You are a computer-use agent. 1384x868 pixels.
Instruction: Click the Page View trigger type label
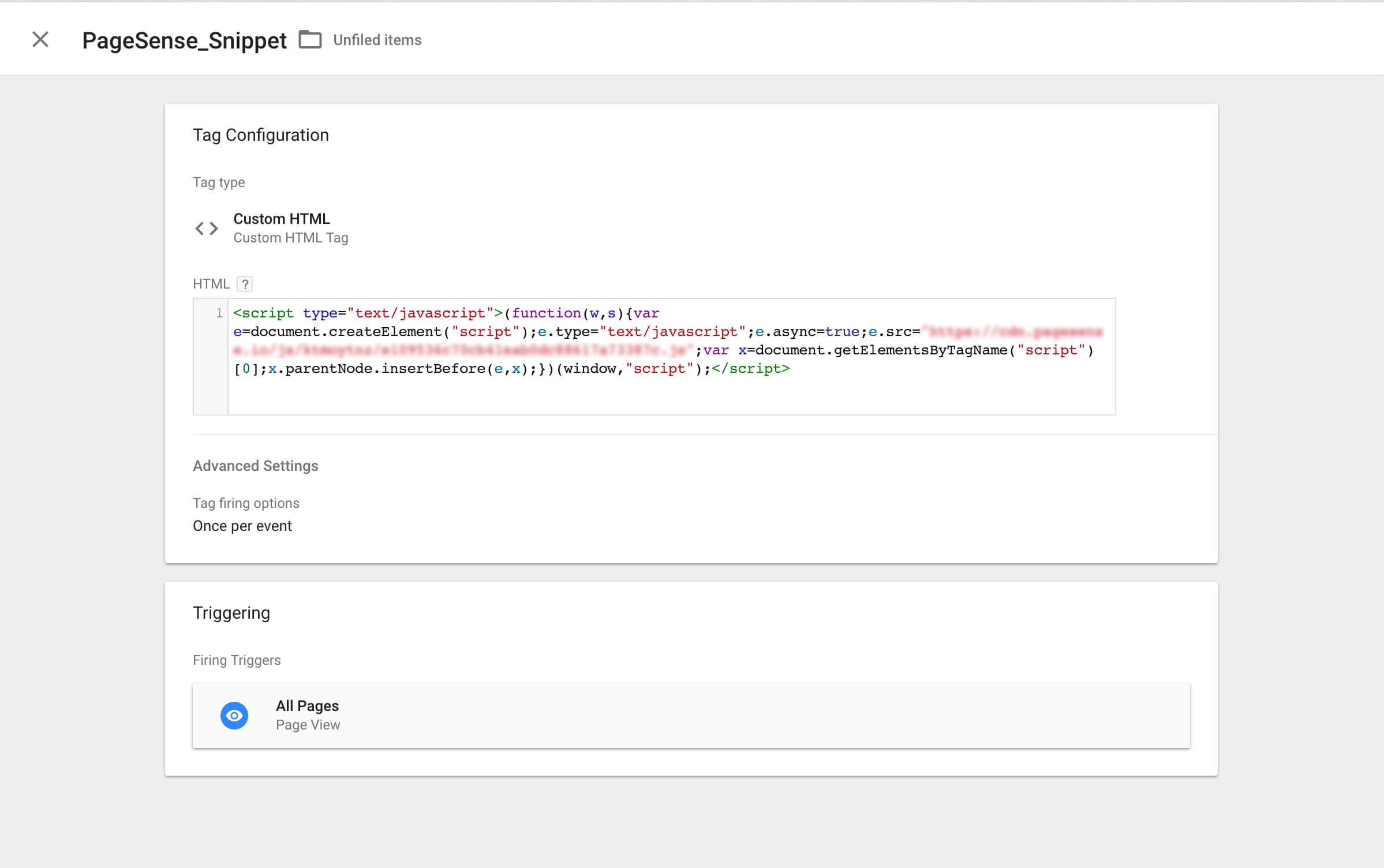click(x=308, y=725)
